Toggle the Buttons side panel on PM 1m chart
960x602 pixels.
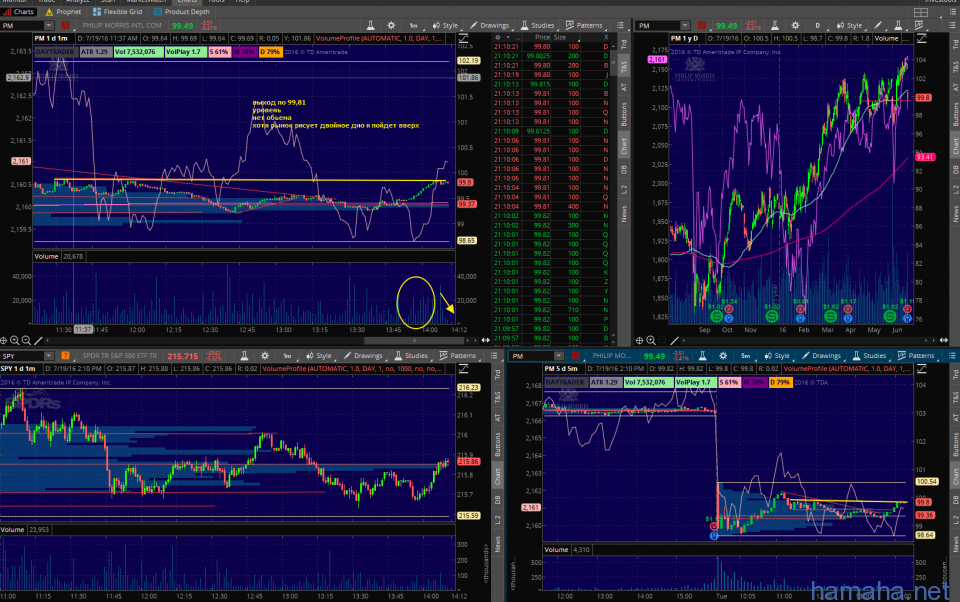pyautogui.click(x=624, y=114)
